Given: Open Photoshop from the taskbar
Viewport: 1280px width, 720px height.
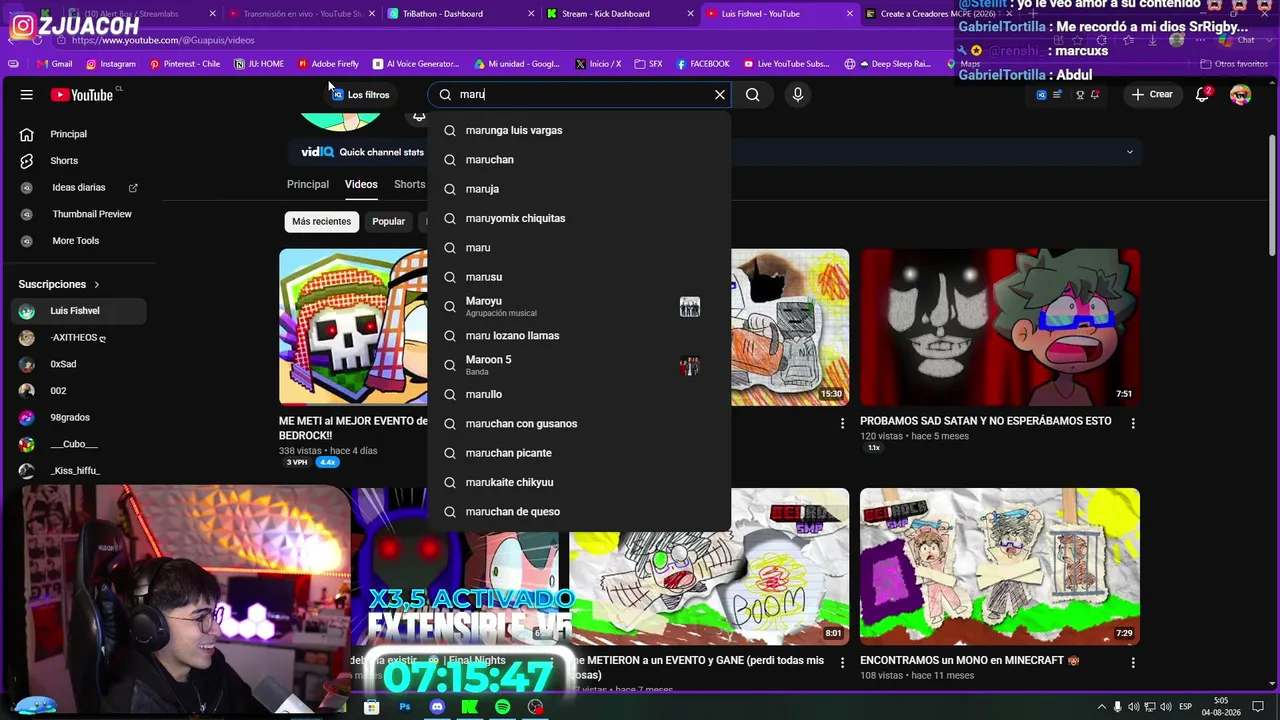Looking at the screenshot, I should click(405, 707).
